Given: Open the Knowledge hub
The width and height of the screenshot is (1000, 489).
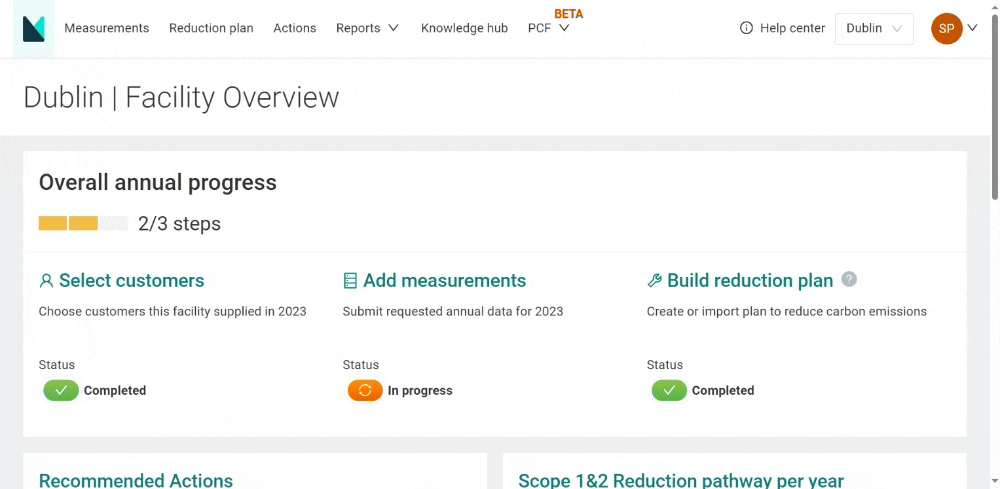Looking at the screenshot, I should pos(464,28).
